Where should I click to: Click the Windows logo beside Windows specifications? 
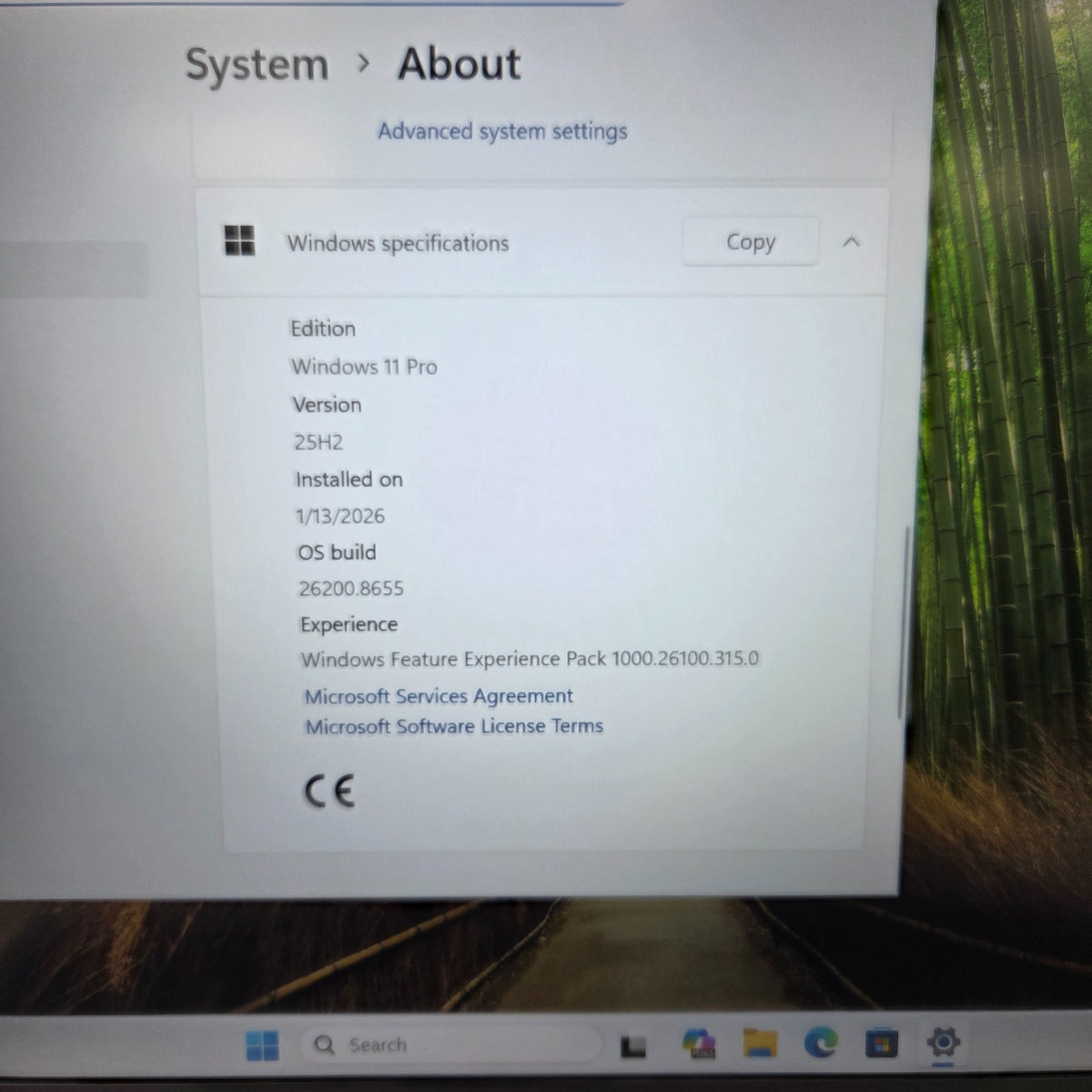[x=239, y=241]
